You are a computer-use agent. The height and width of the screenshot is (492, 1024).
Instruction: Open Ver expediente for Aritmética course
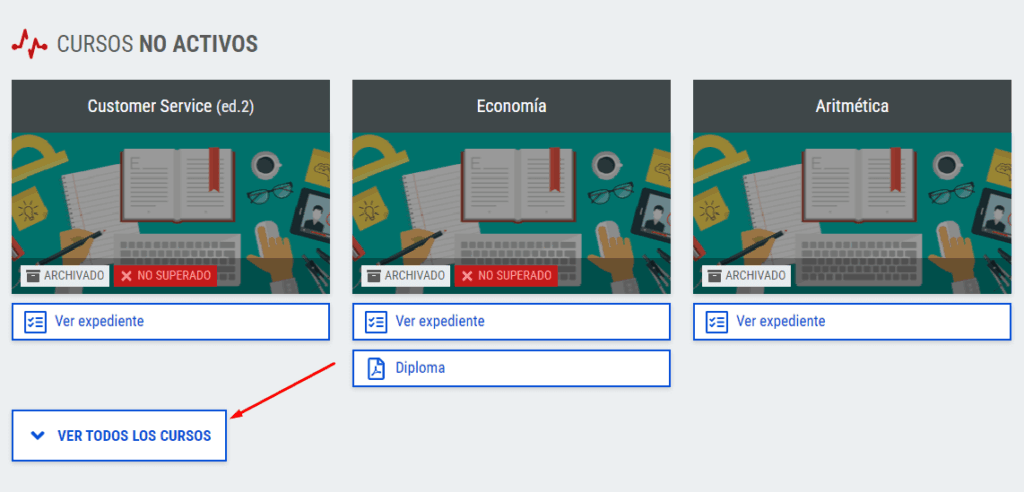click(x=852, y=321)
